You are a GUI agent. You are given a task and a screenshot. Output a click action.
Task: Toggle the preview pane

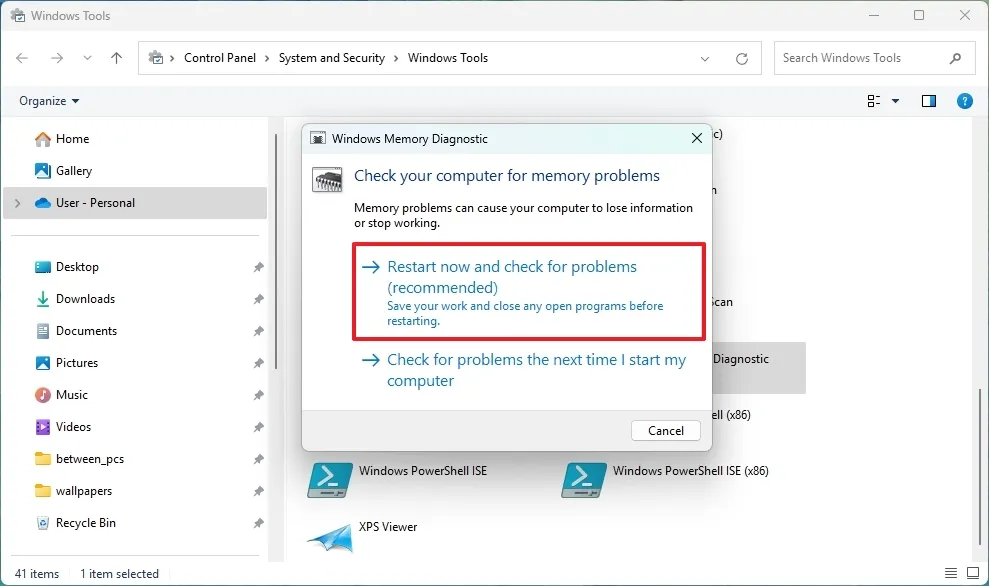tap(928, 101)
